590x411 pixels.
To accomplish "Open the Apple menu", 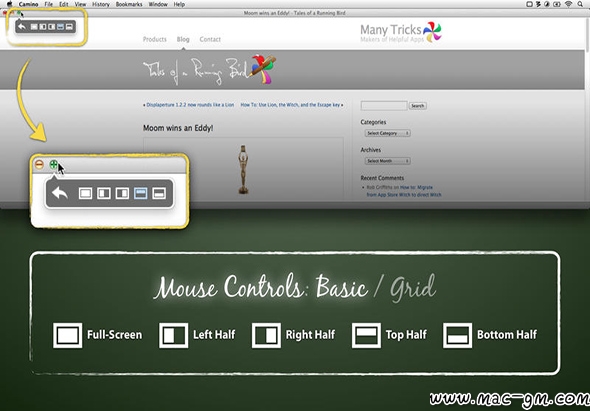I will [9, 4].
